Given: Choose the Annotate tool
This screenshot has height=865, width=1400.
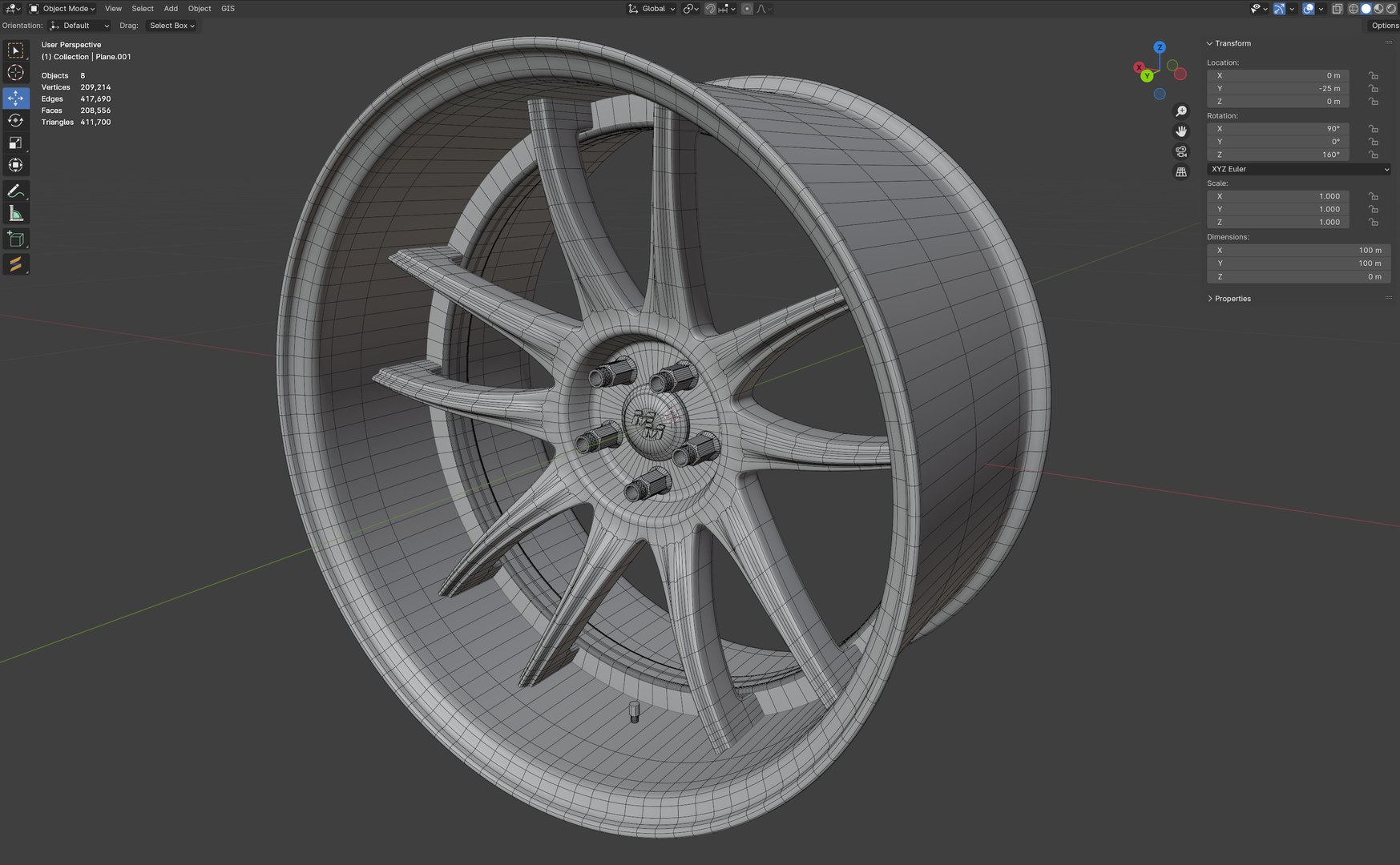Looking at the screenshot, I should [15, 191].
